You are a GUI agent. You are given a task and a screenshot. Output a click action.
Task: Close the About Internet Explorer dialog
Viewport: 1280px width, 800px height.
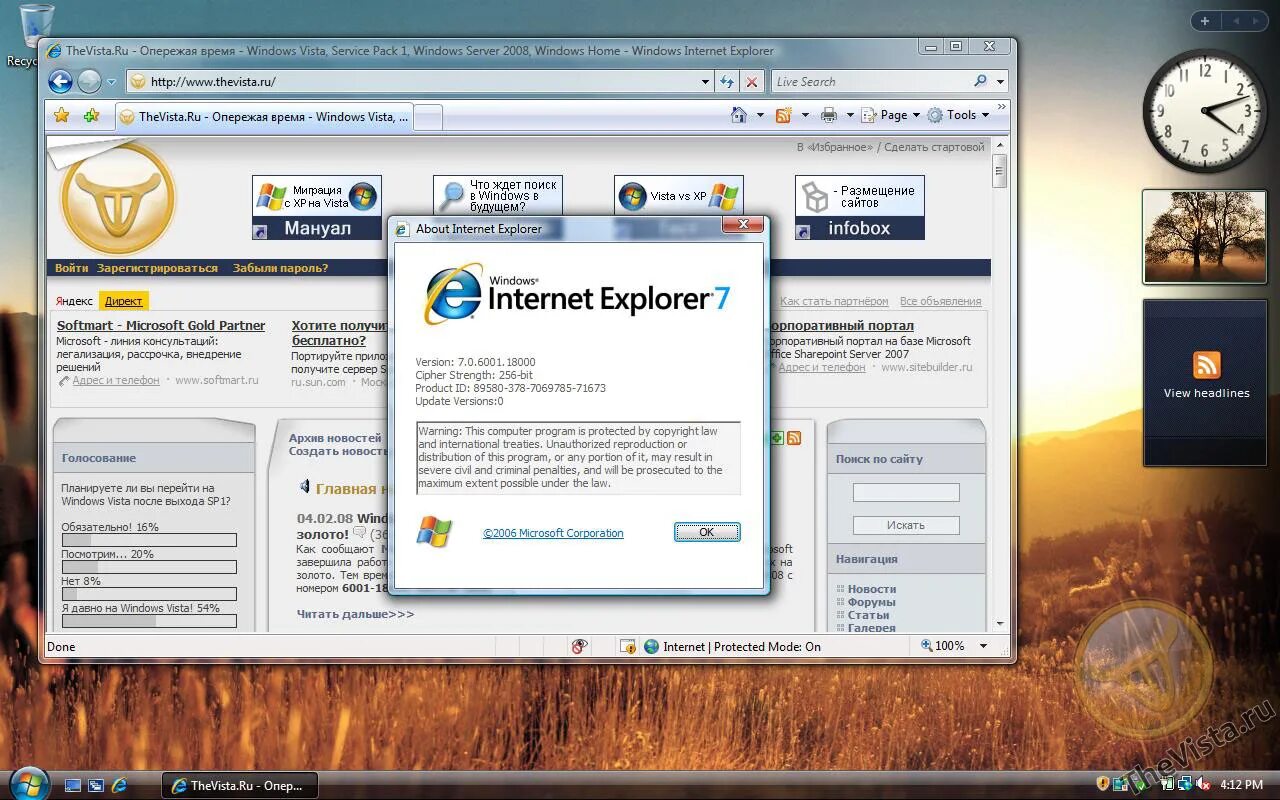(x=743, y=225)
